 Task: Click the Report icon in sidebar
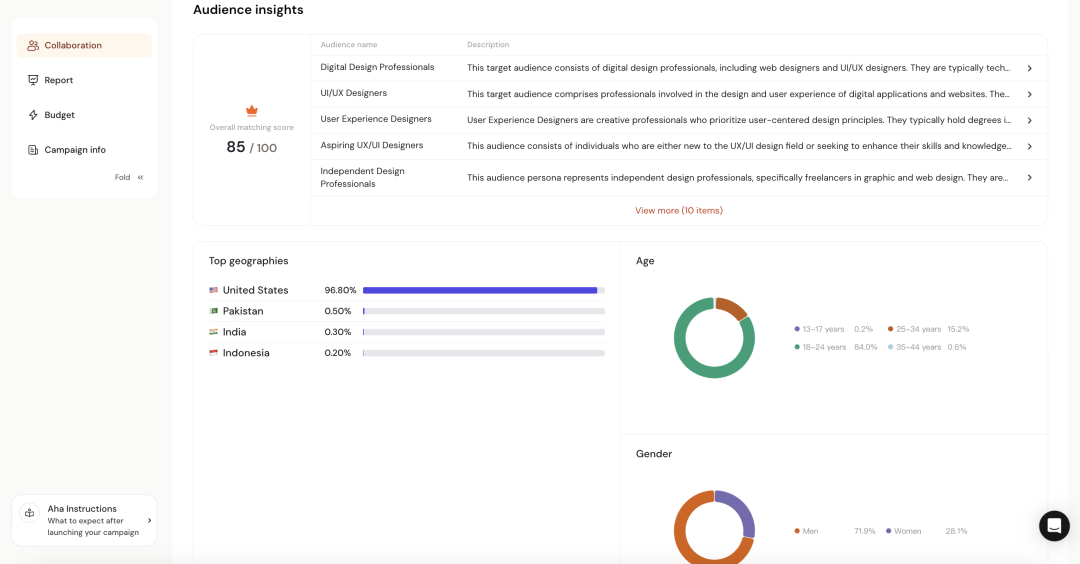point(33,80)
